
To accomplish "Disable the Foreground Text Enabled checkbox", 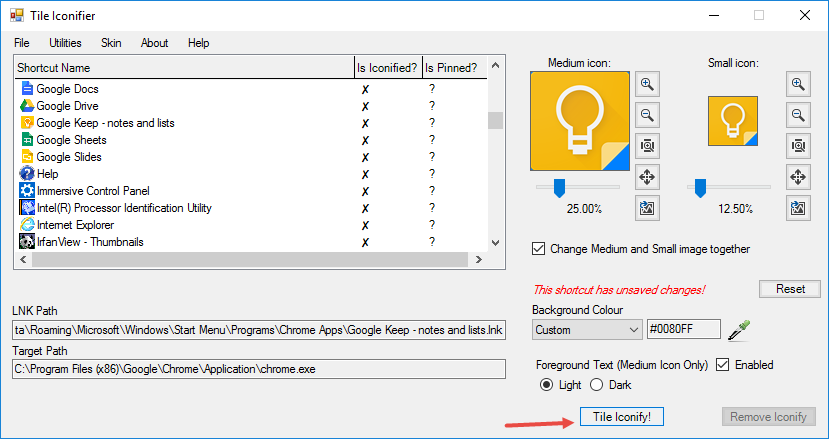I will (x=723, y=365).
